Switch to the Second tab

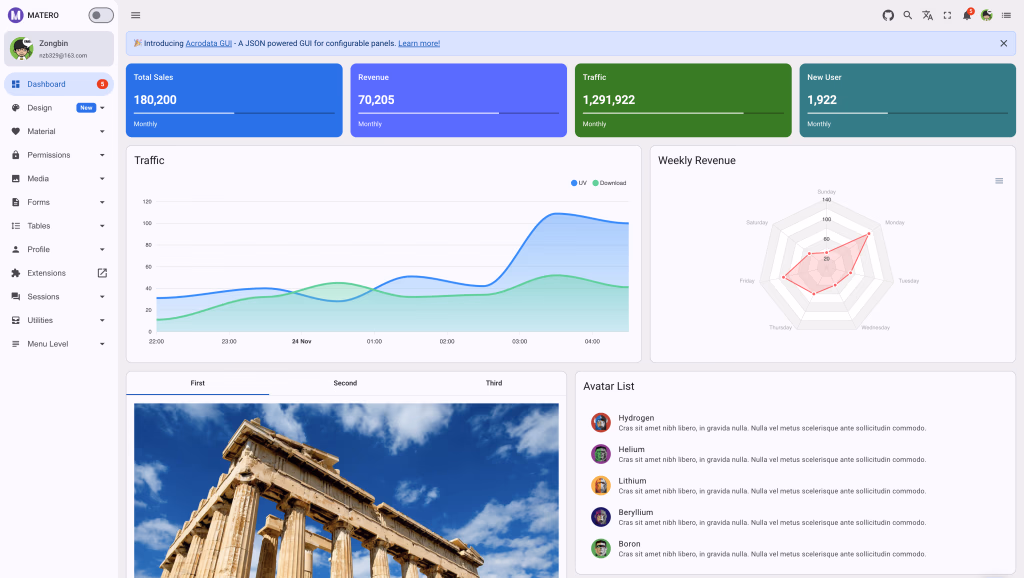tap(345, 382)
